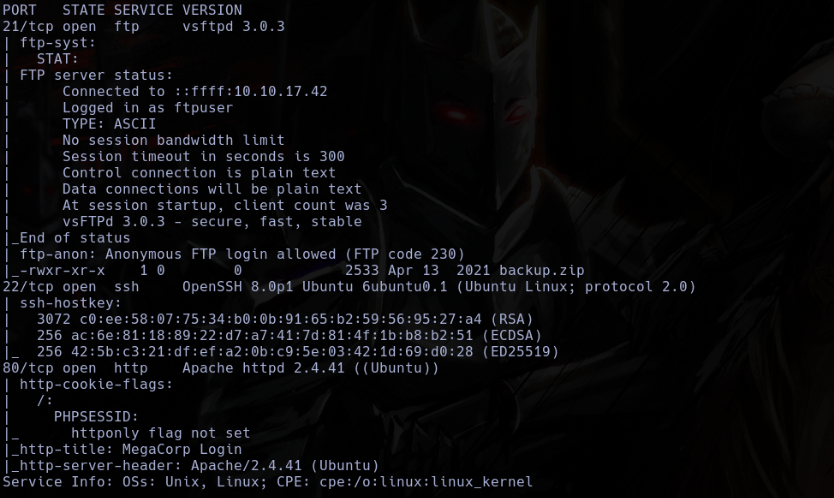Click the MegaCorp Login title text
This screenshot has height=498, width=834.
[x=182, y=449]
